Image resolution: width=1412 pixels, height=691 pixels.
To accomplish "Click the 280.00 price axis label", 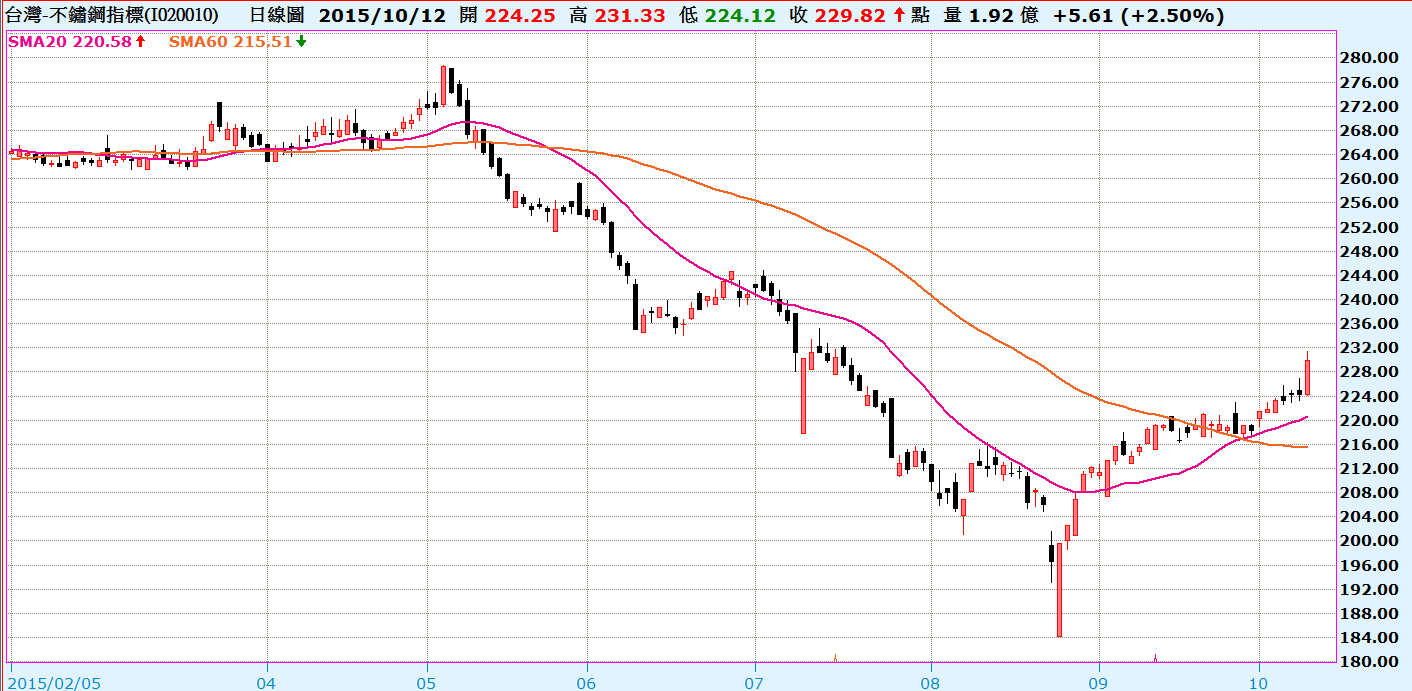I will (x=1367, y=58).
